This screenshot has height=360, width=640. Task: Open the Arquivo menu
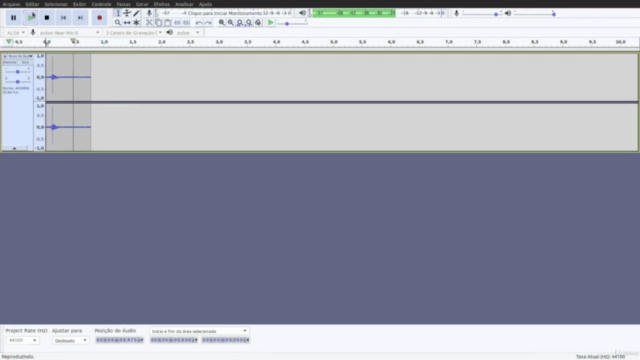pyautogui.click(x=11, y=4)
